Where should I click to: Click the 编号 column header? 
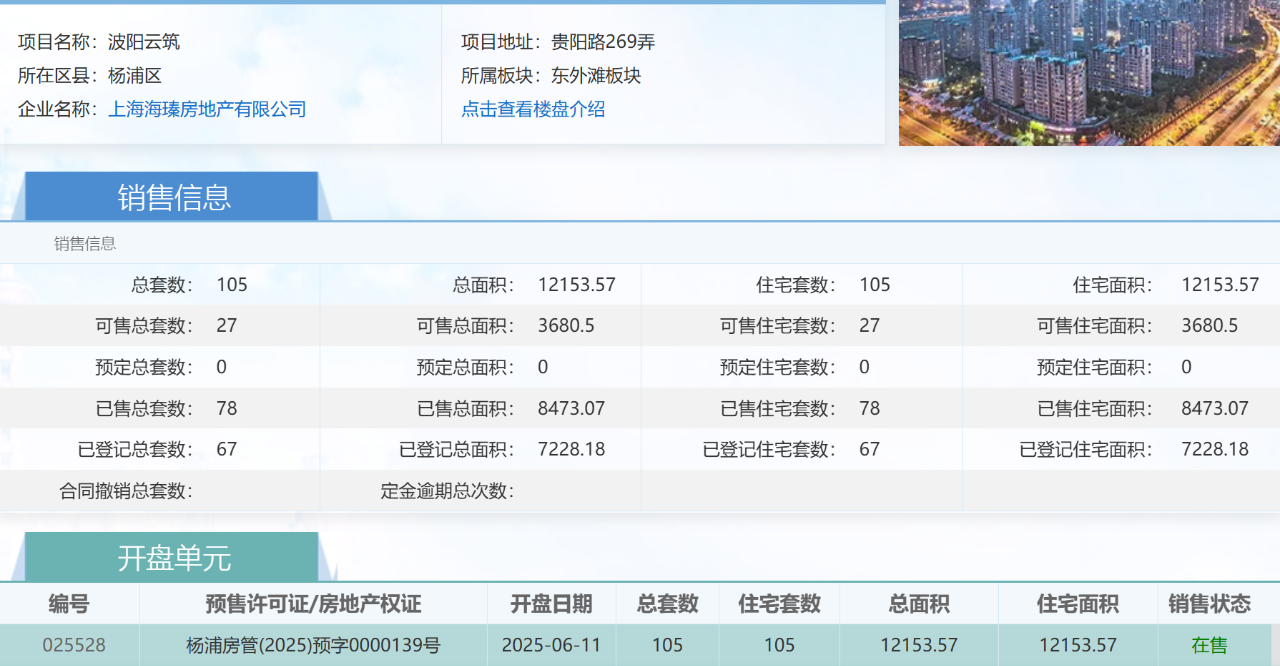pos(69,604)
